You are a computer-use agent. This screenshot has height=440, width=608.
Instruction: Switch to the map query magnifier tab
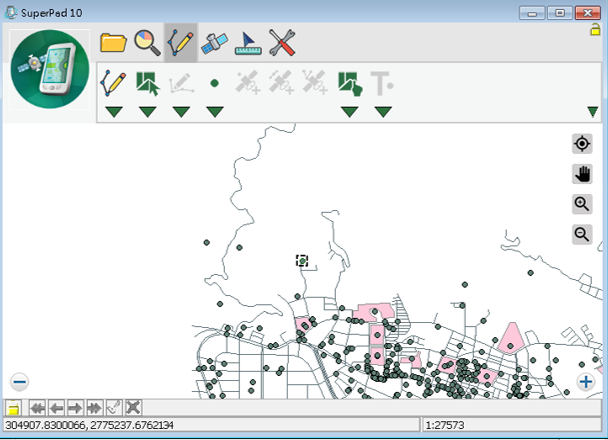146,43
